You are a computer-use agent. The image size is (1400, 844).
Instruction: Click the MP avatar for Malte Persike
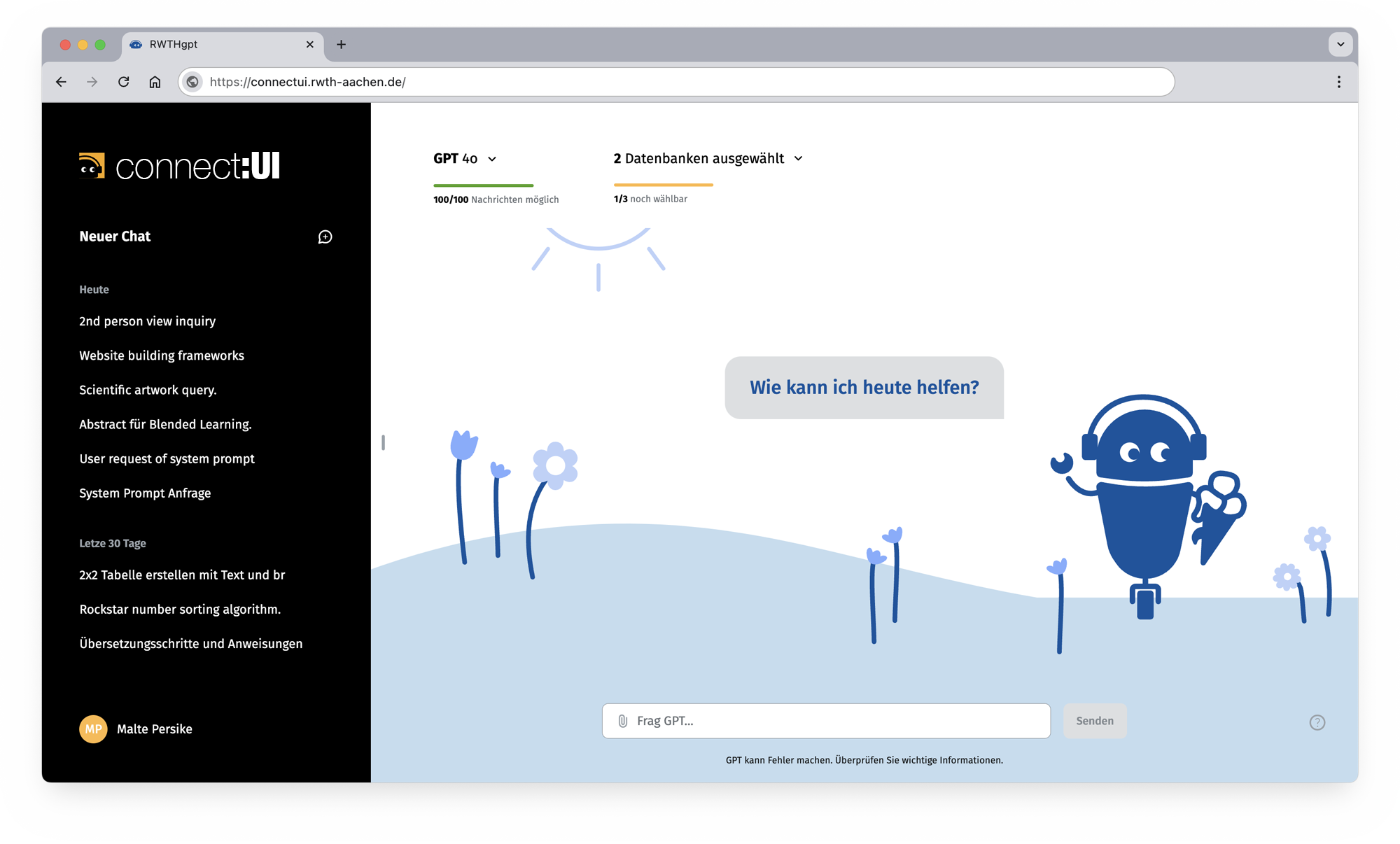(93, 729)
